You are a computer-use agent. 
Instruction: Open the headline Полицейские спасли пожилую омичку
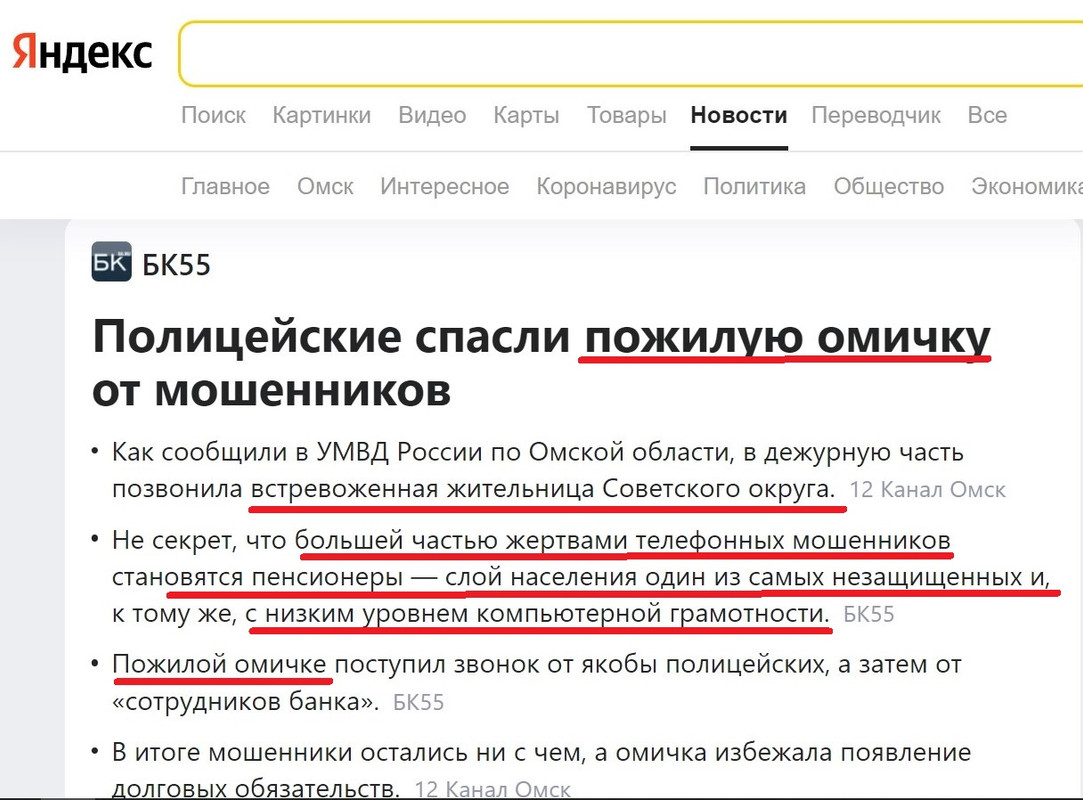pyautogui.click(x=542, y=363)
